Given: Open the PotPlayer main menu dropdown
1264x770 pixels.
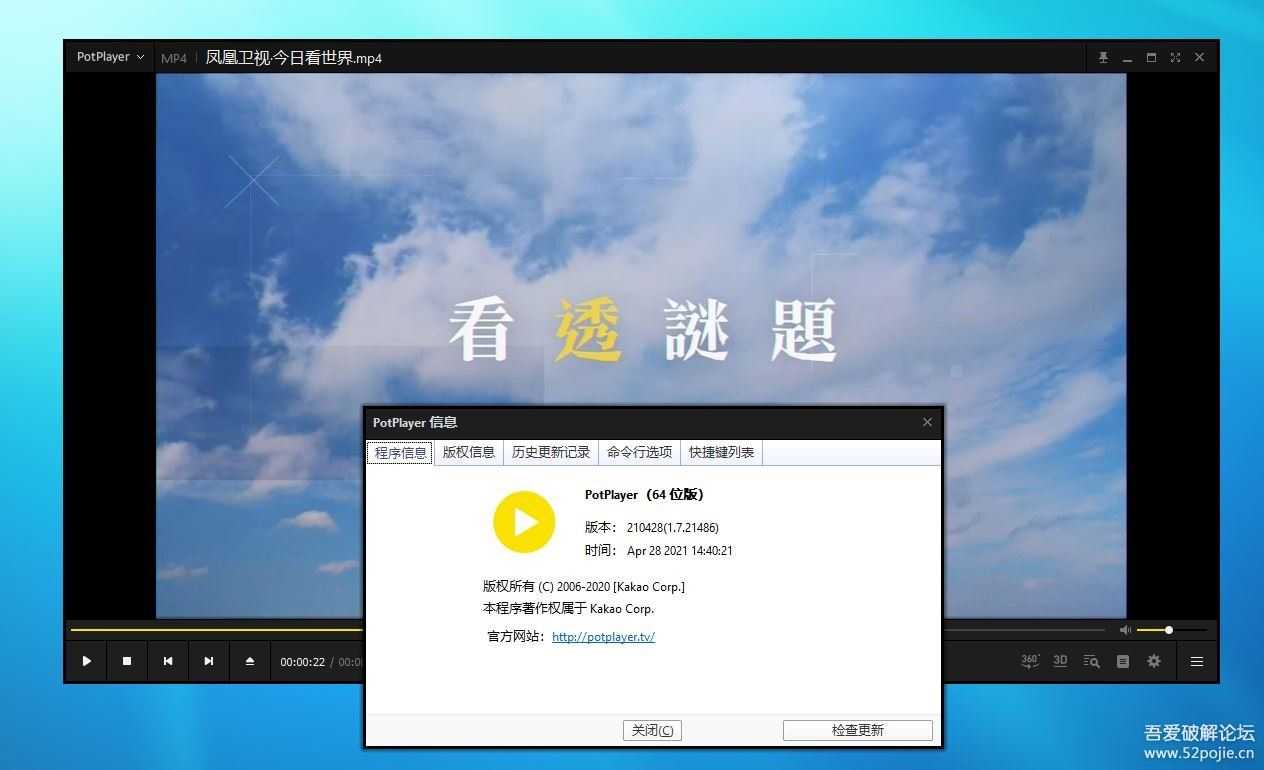Looking at the screenshot, I should (110, 57).
